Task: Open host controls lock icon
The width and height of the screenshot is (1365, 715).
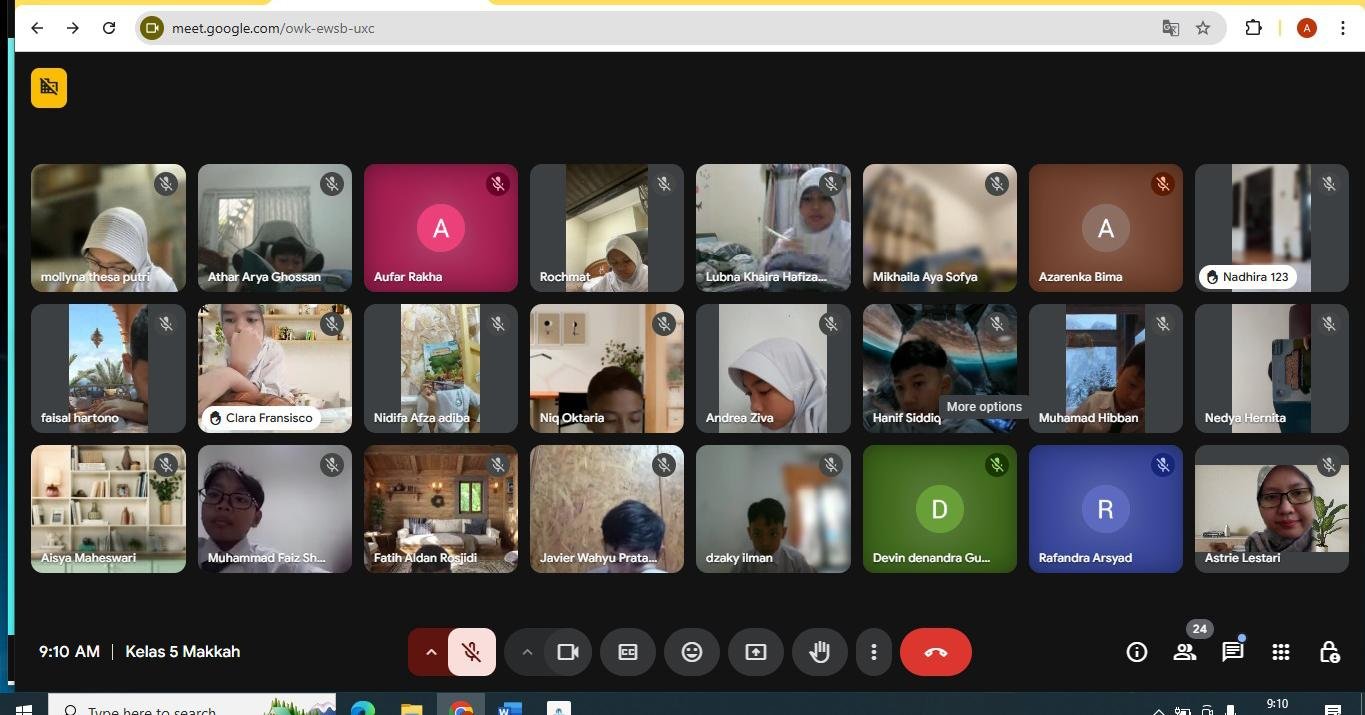Action: tap(1328, 652)
